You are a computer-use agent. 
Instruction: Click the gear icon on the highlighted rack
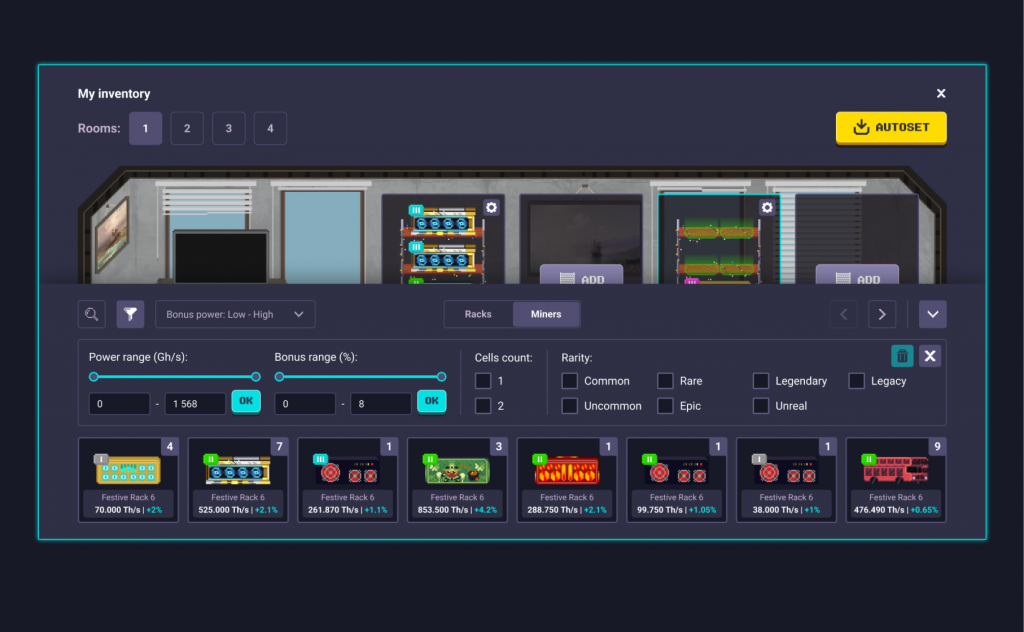(x=767, y=206)
